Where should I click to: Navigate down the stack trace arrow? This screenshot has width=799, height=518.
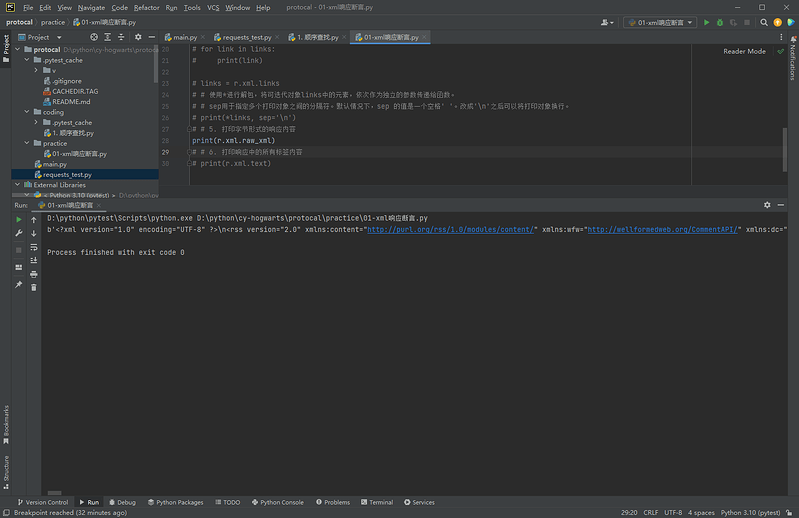[34, 233]
